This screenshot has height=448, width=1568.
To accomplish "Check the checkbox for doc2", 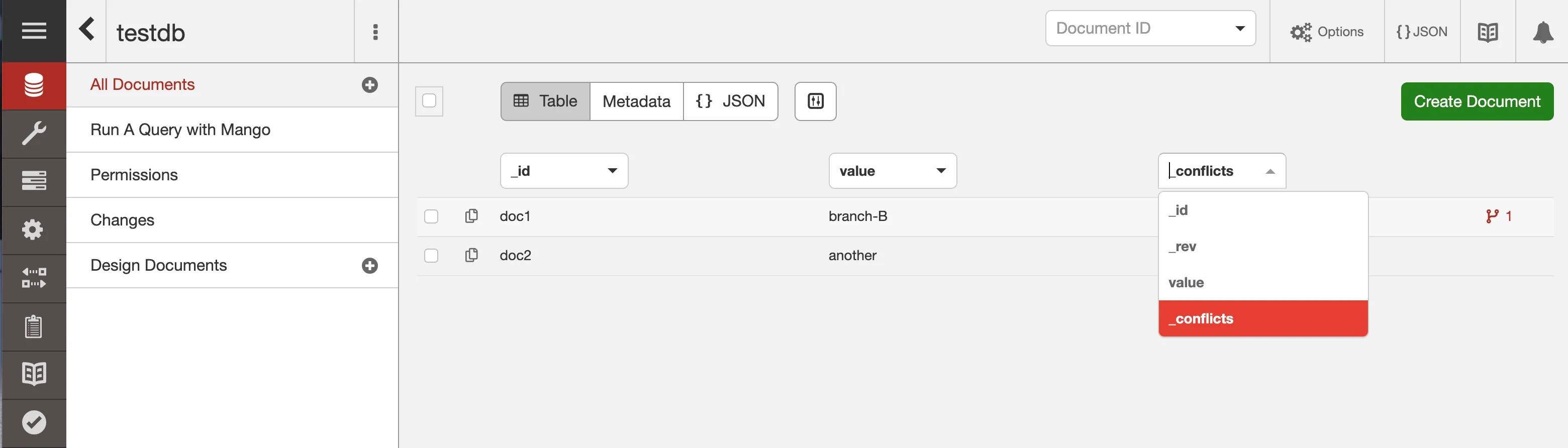I will pos(432,256).
